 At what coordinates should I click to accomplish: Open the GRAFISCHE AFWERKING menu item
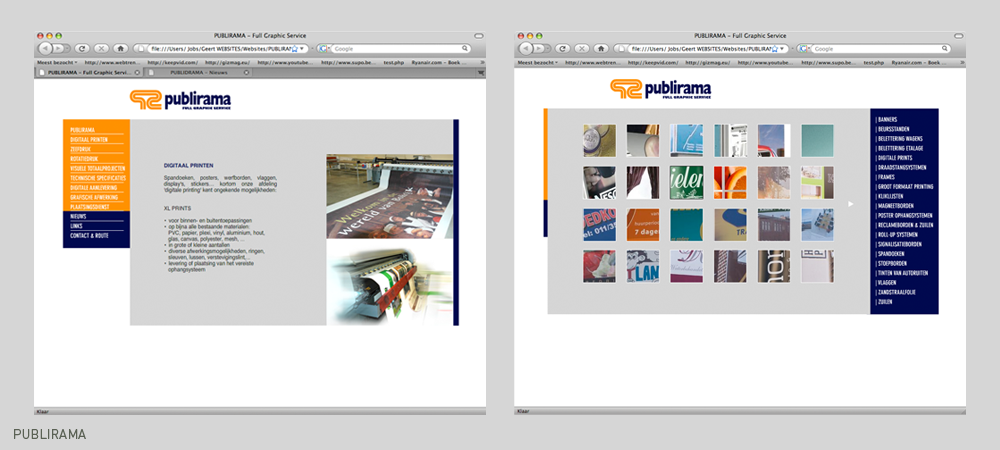click(x=94, y=198)
